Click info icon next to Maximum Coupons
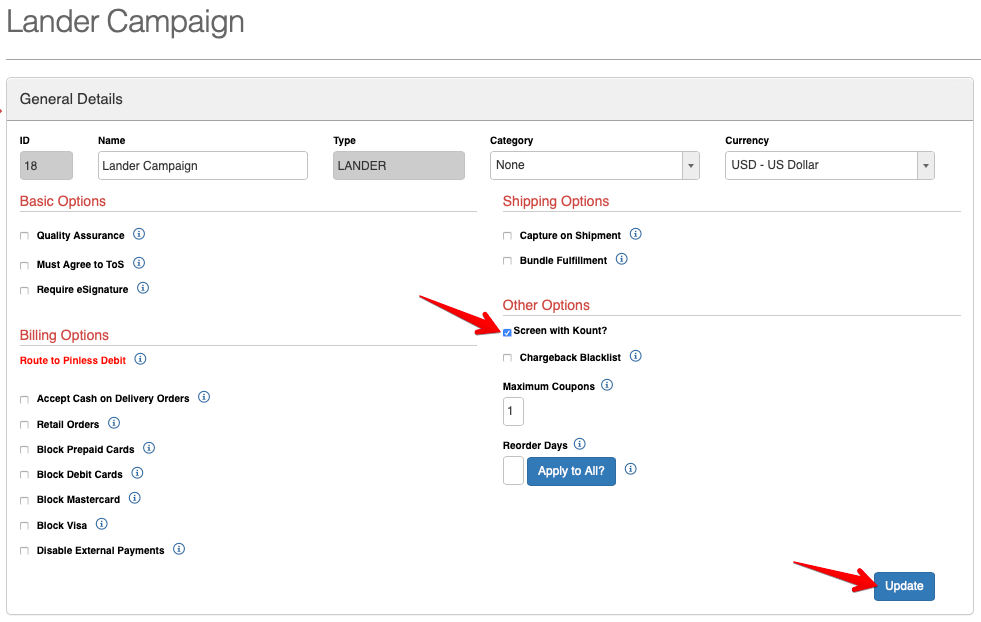Screen dimensions: 981x622 [607, 385]
